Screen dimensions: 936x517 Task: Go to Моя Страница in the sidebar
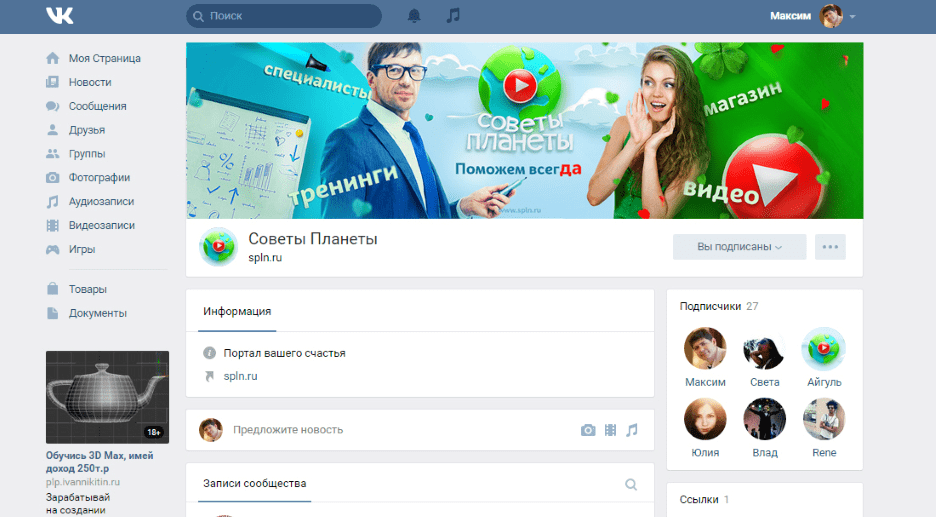click(x=104, y=58)
